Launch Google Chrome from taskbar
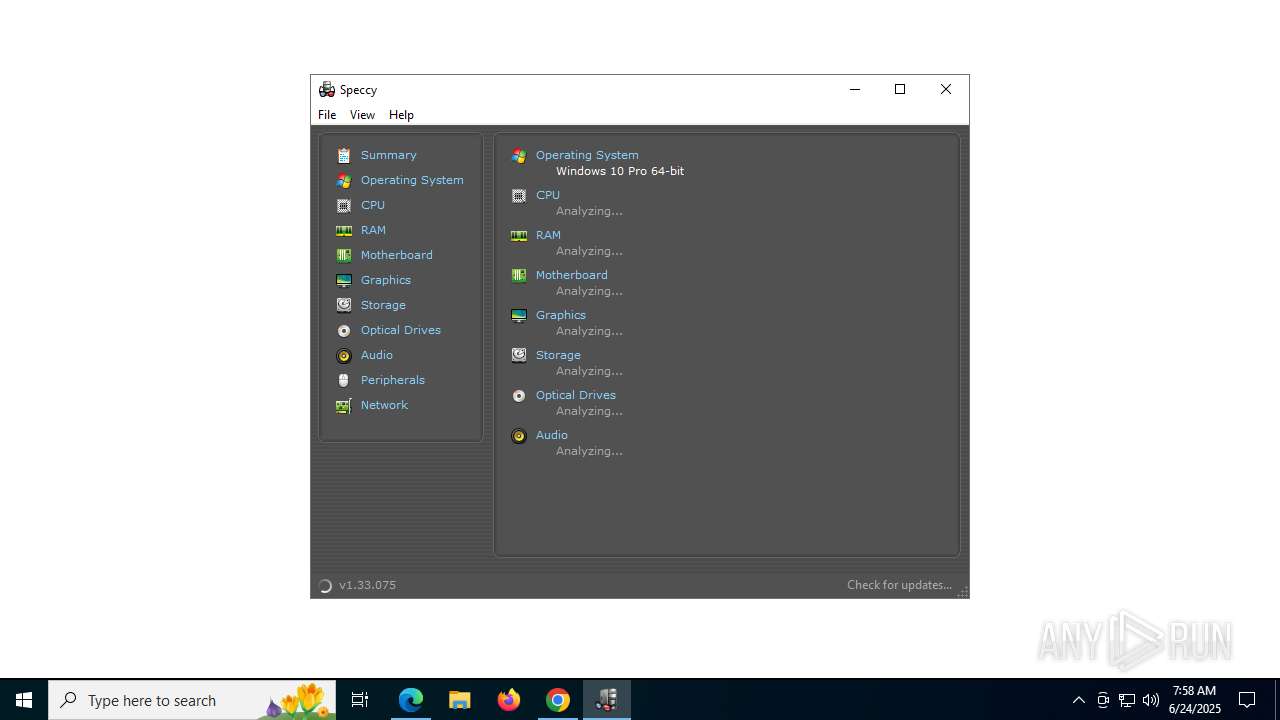 pos(558,700)
